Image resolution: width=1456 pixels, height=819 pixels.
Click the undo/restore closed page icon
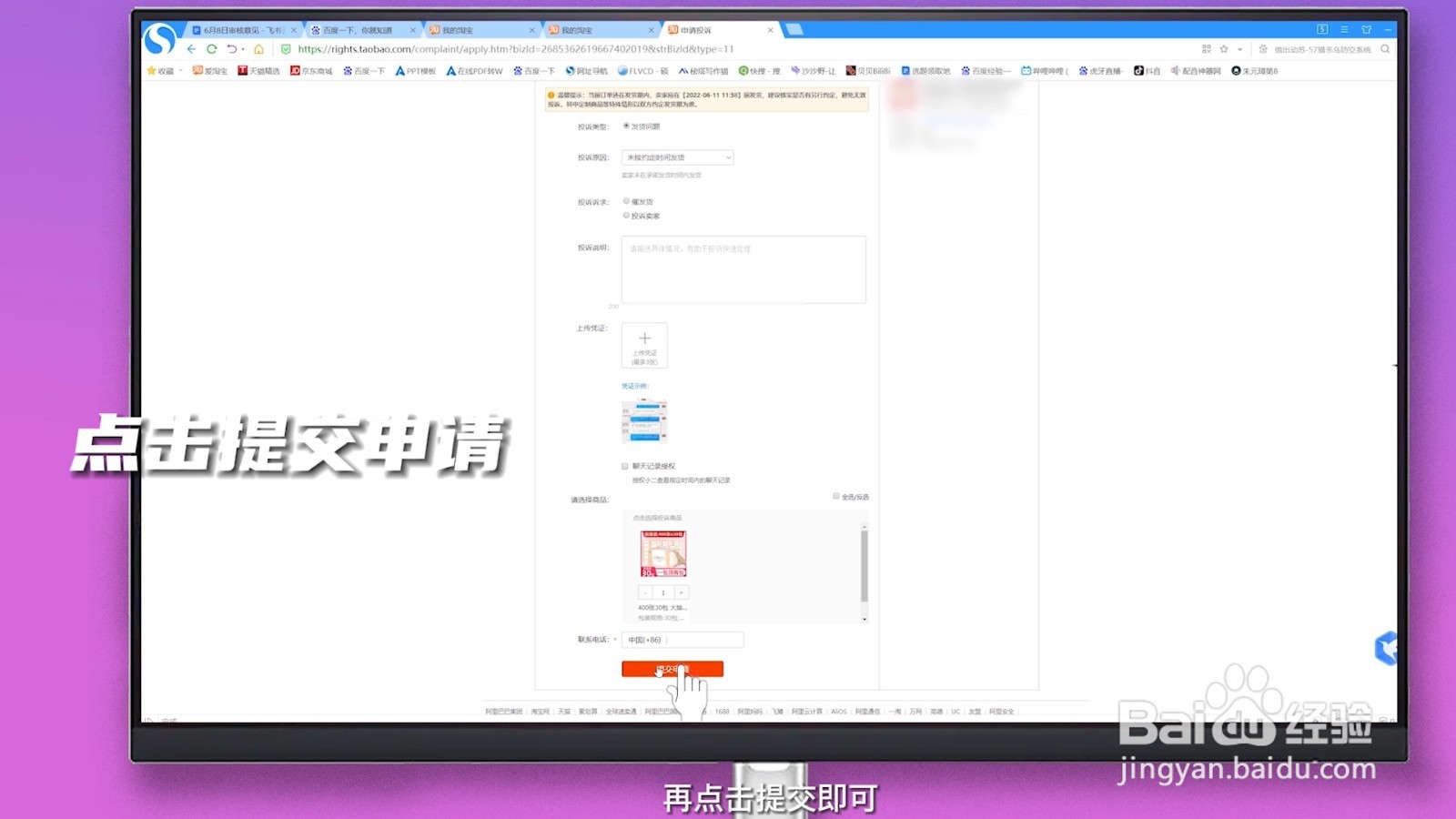(x=232, y=49)
